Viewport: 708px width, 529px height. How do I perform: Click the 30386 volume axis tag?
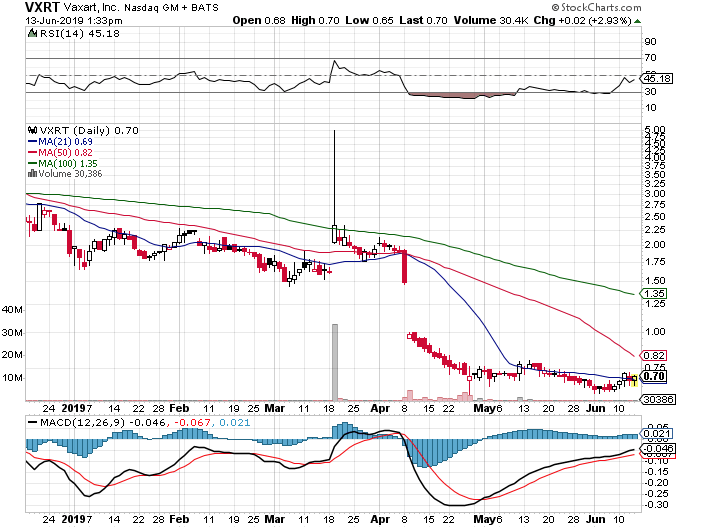click(x=658, y=399)
